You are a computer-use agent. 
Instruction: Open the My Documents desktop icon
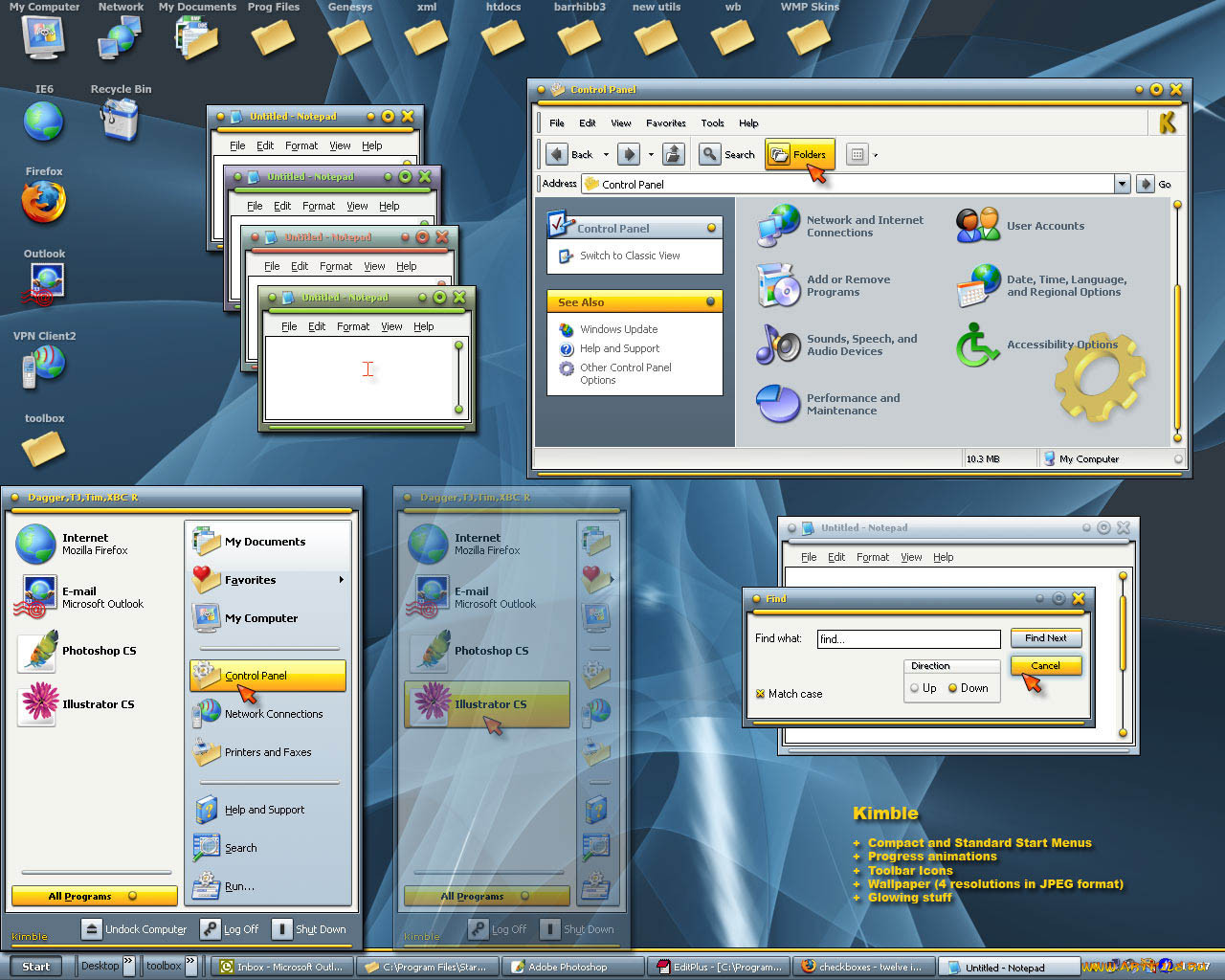tap(197, 37)
